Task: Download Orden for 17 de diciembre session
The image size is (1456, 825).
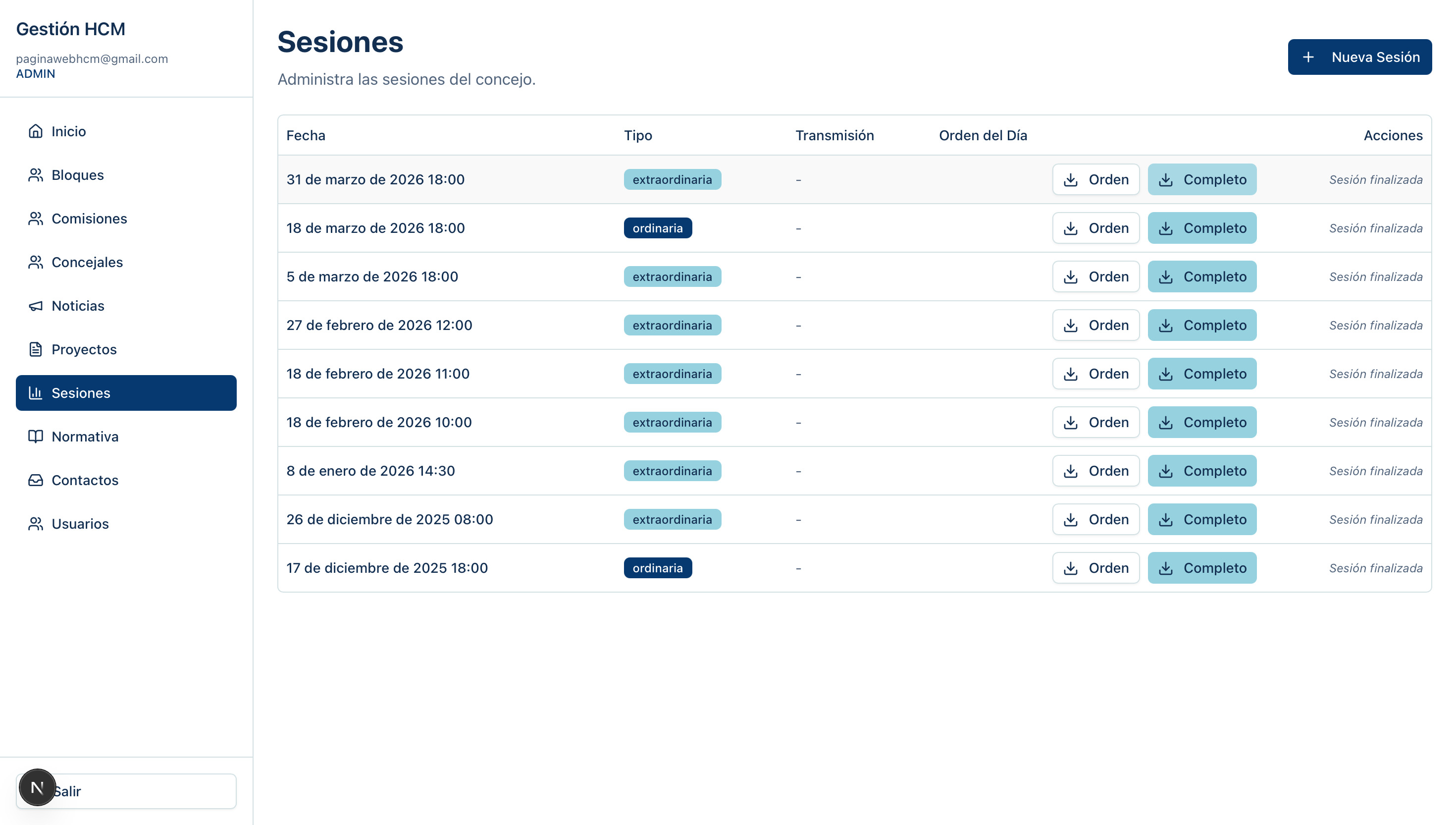Action: [x=1096, y=568]
